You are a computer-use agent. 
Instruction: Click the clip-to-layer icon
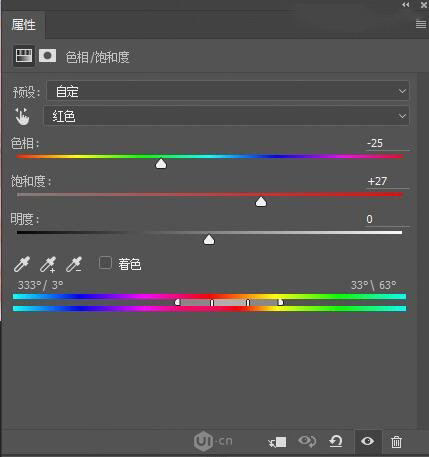(x=277, y=442)
